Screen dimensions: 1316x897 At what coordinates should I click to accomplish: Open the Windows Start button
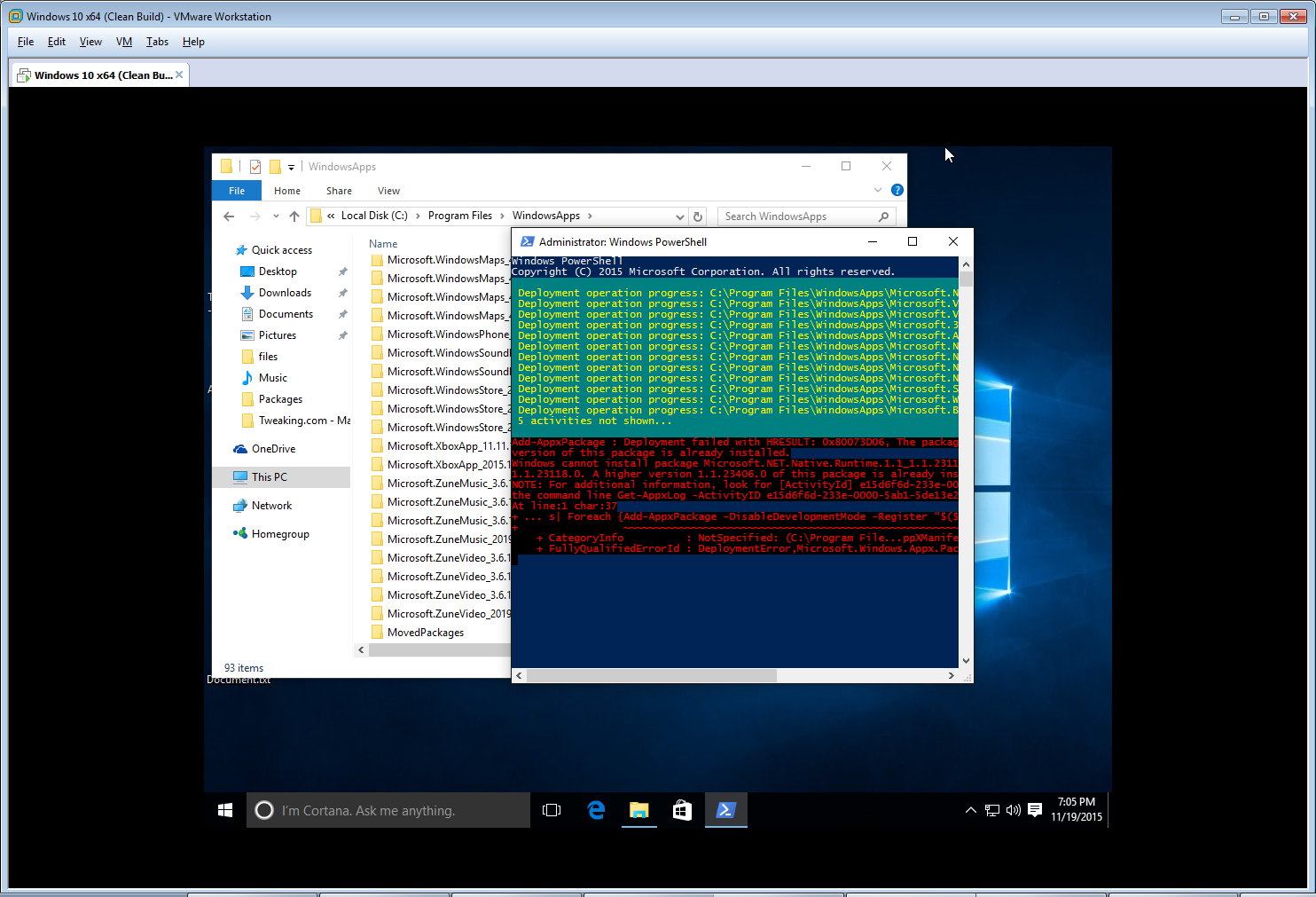225,810
